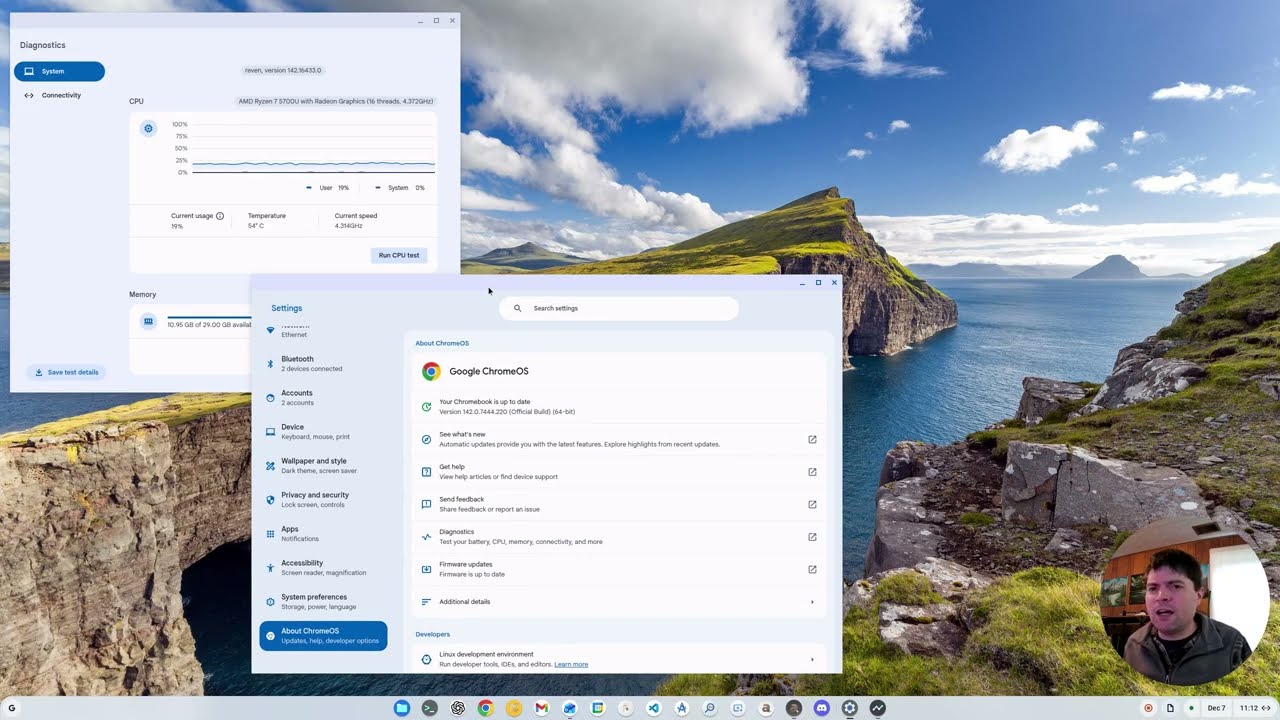Click Your Chromebook is up to date row
Image resolution: width=1280 pixels, height=720 pixels.
click(x=619, y=406)
